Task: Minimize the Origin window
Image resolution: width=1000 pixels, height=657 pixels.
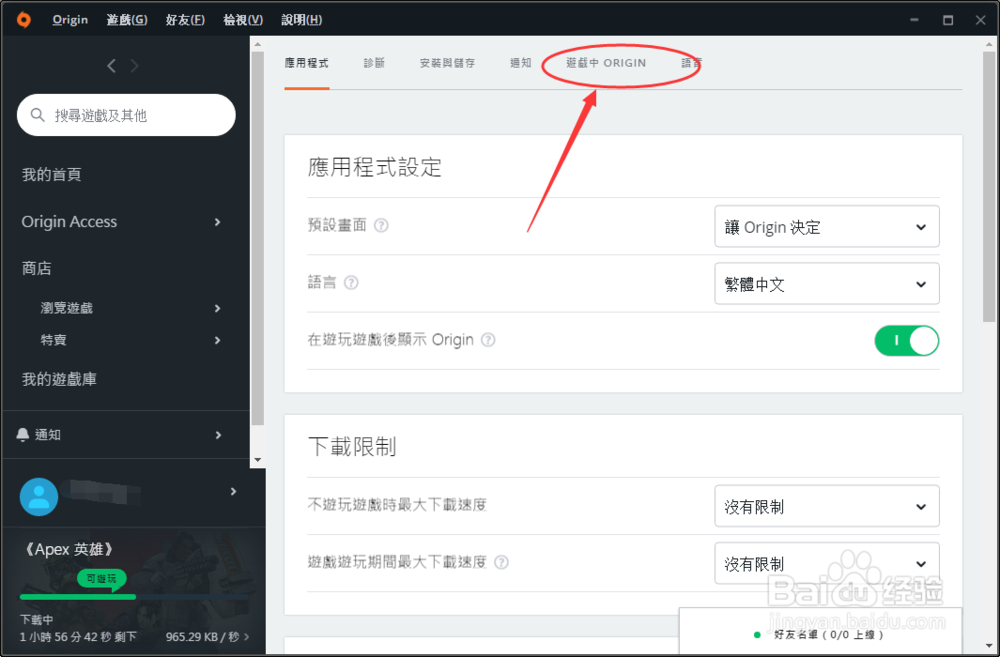Action: point(915,20)
